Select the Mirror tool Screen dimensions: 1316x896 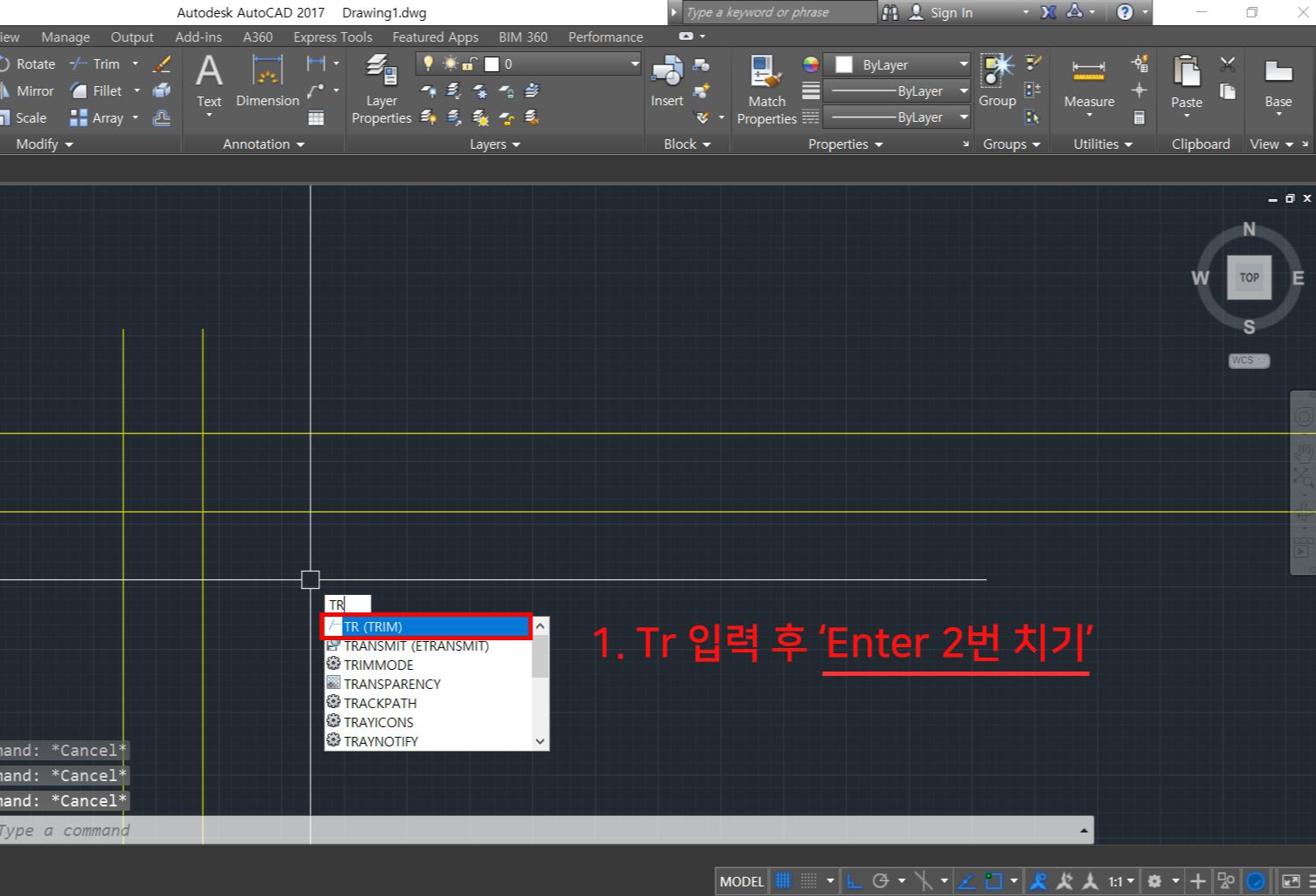pos(28,91)
